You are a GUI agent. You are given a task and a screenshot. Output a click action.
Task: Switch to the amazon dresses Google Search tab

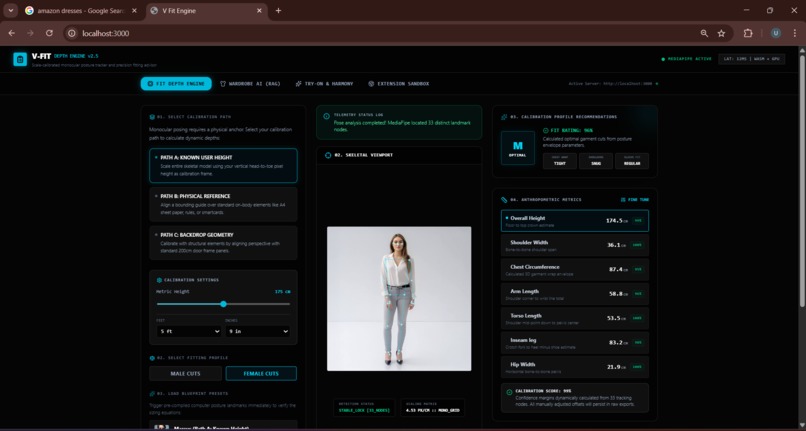81,11
